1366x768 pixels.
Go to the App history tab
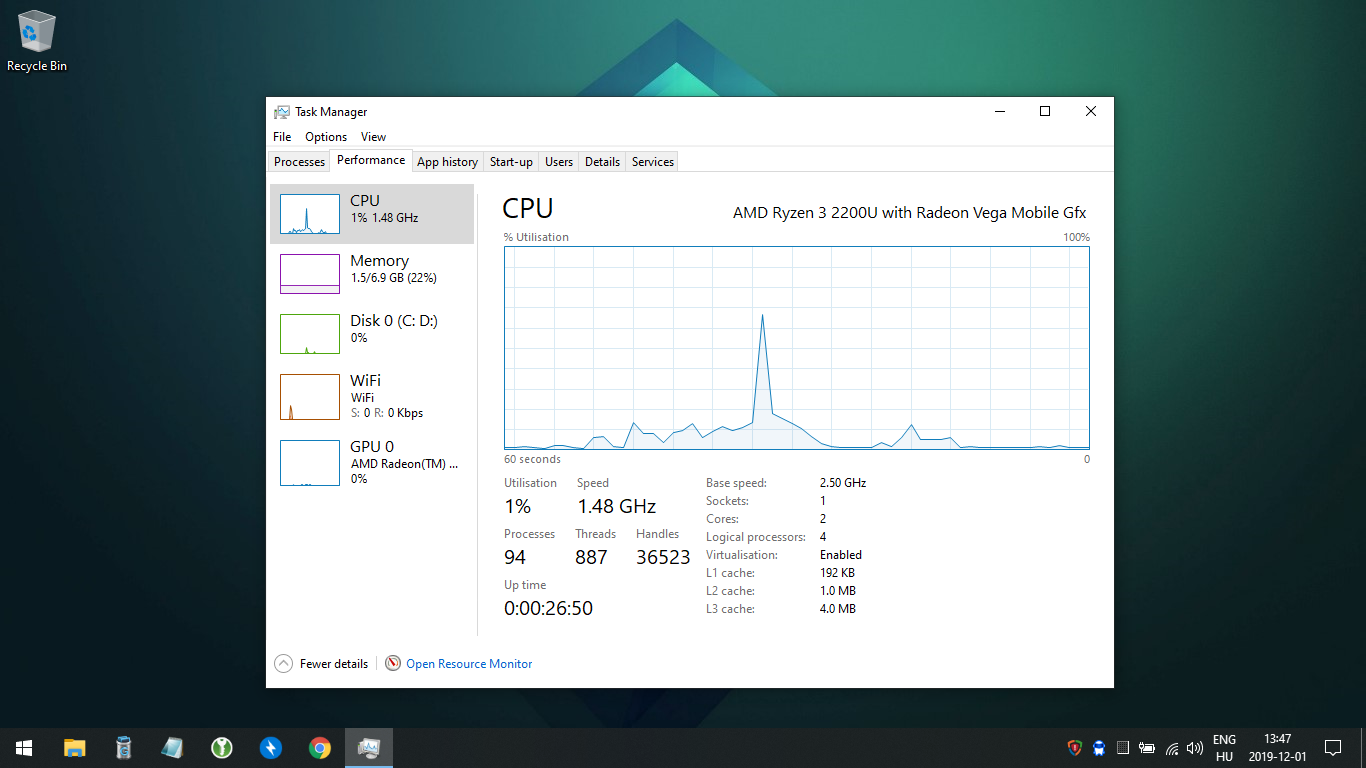pyautogui.click(x=447, y=162)
